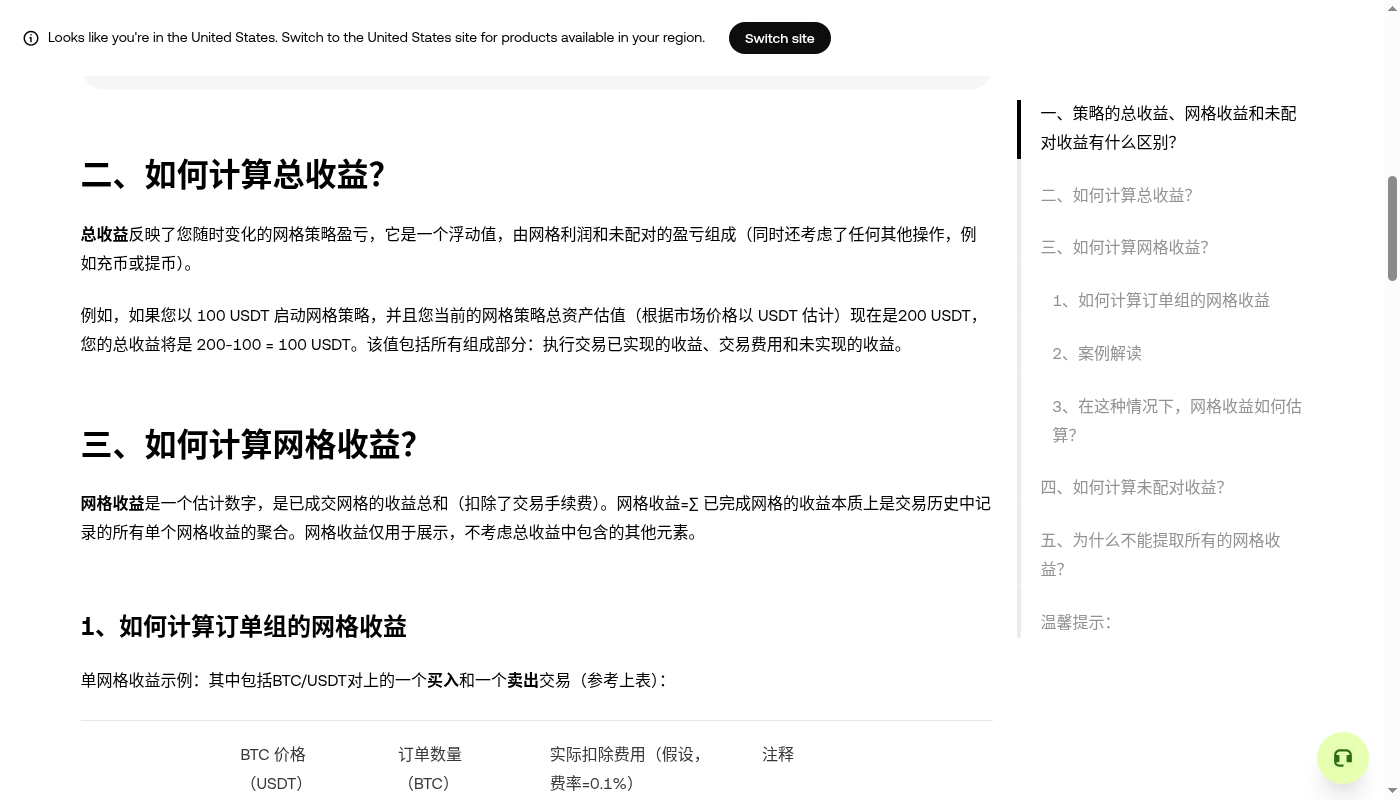Click the page vertical scrollbar thumb
The image size is (1400, 800).
(1392, 228)
